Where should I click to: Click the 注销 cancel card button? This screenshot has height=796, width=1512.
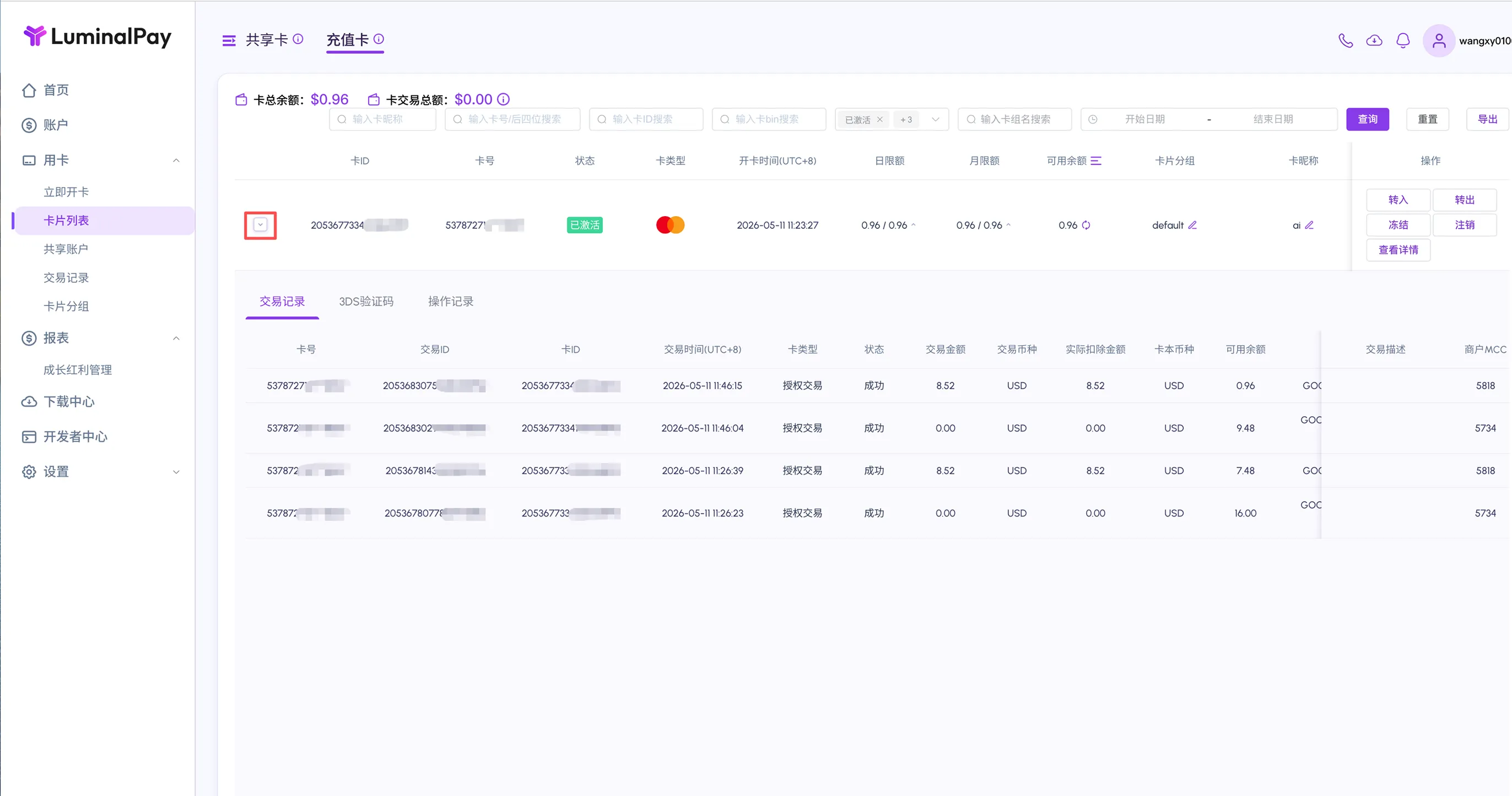pos(1465,225)
